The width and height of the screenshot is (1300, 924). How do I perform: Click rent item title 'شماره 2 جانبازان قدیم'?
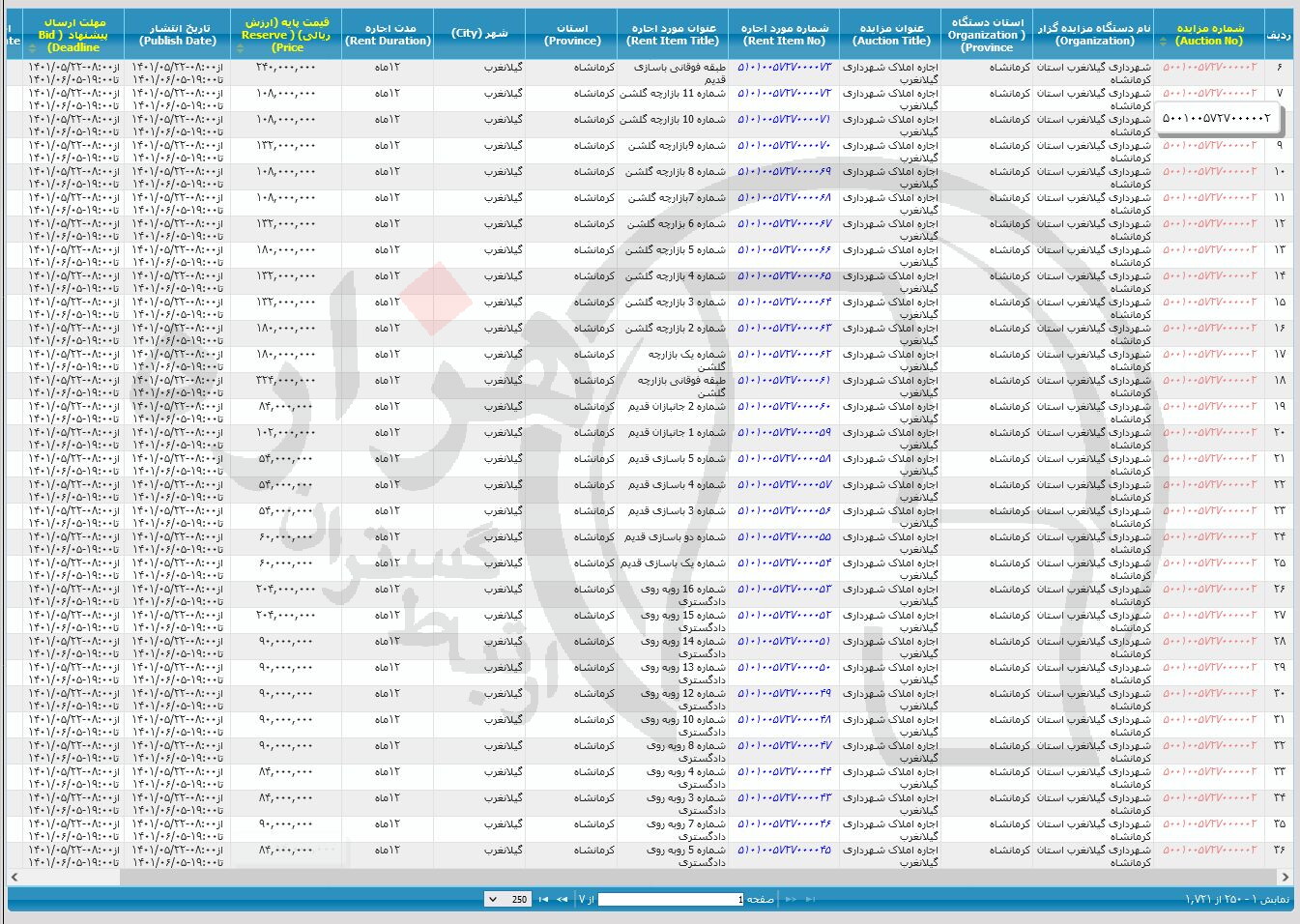point(677,407)
